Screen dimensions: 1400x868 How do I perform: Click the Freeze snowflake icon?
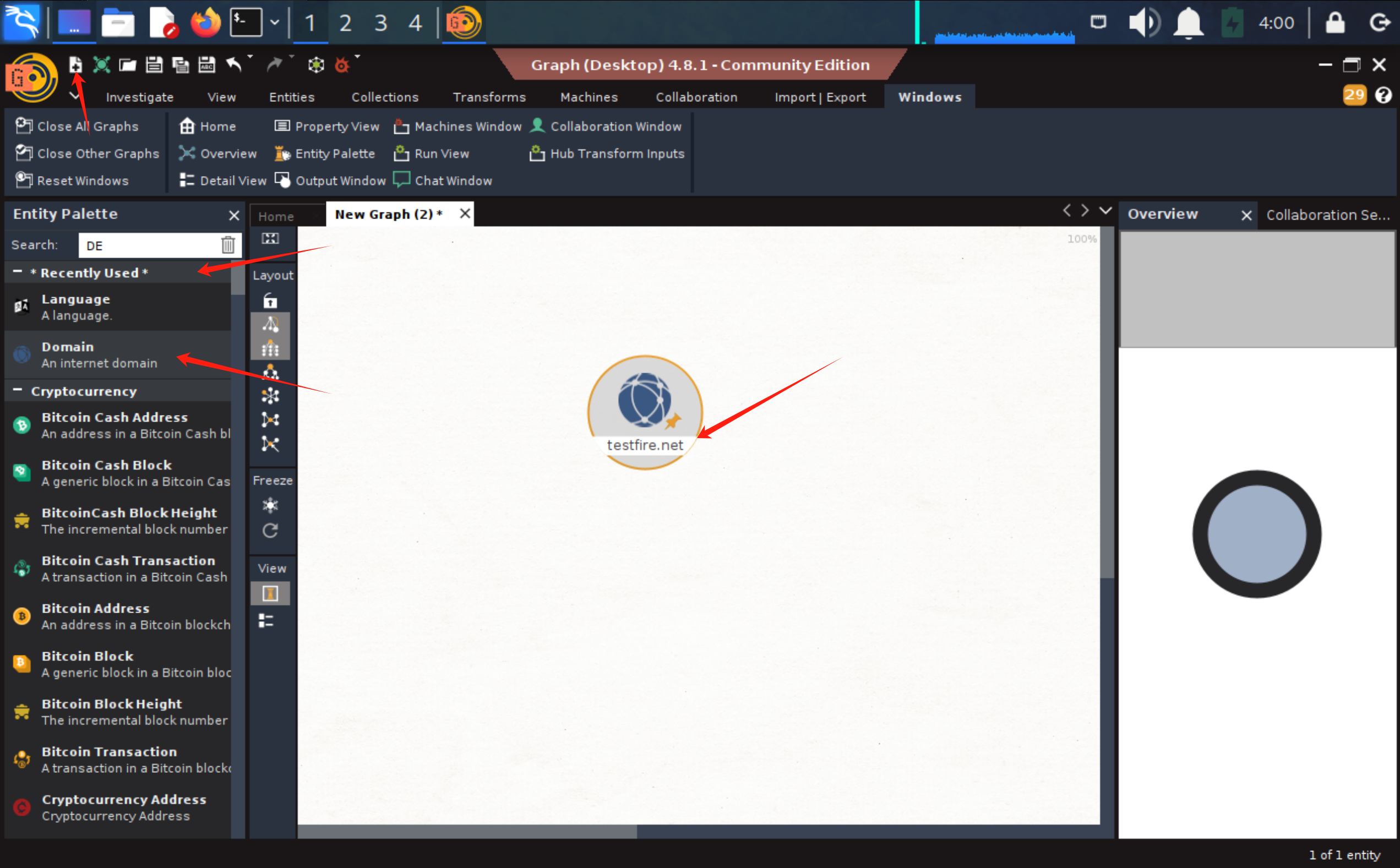pos(270,505)
